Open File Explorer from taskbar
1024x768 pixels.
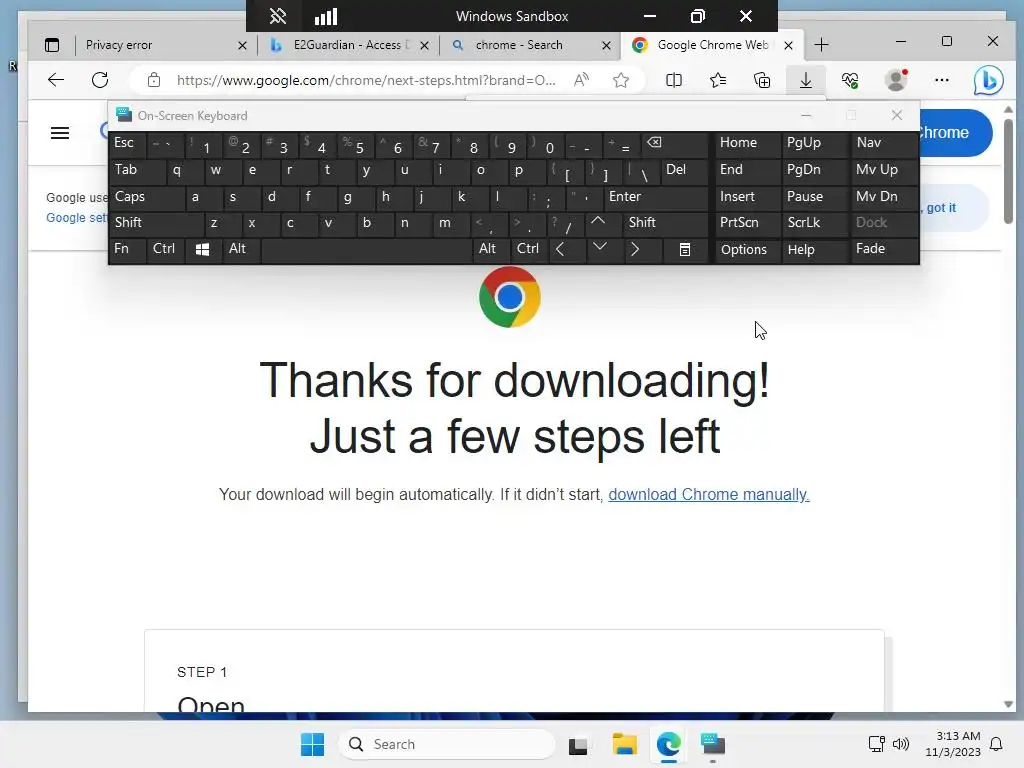tap(624, 744)
